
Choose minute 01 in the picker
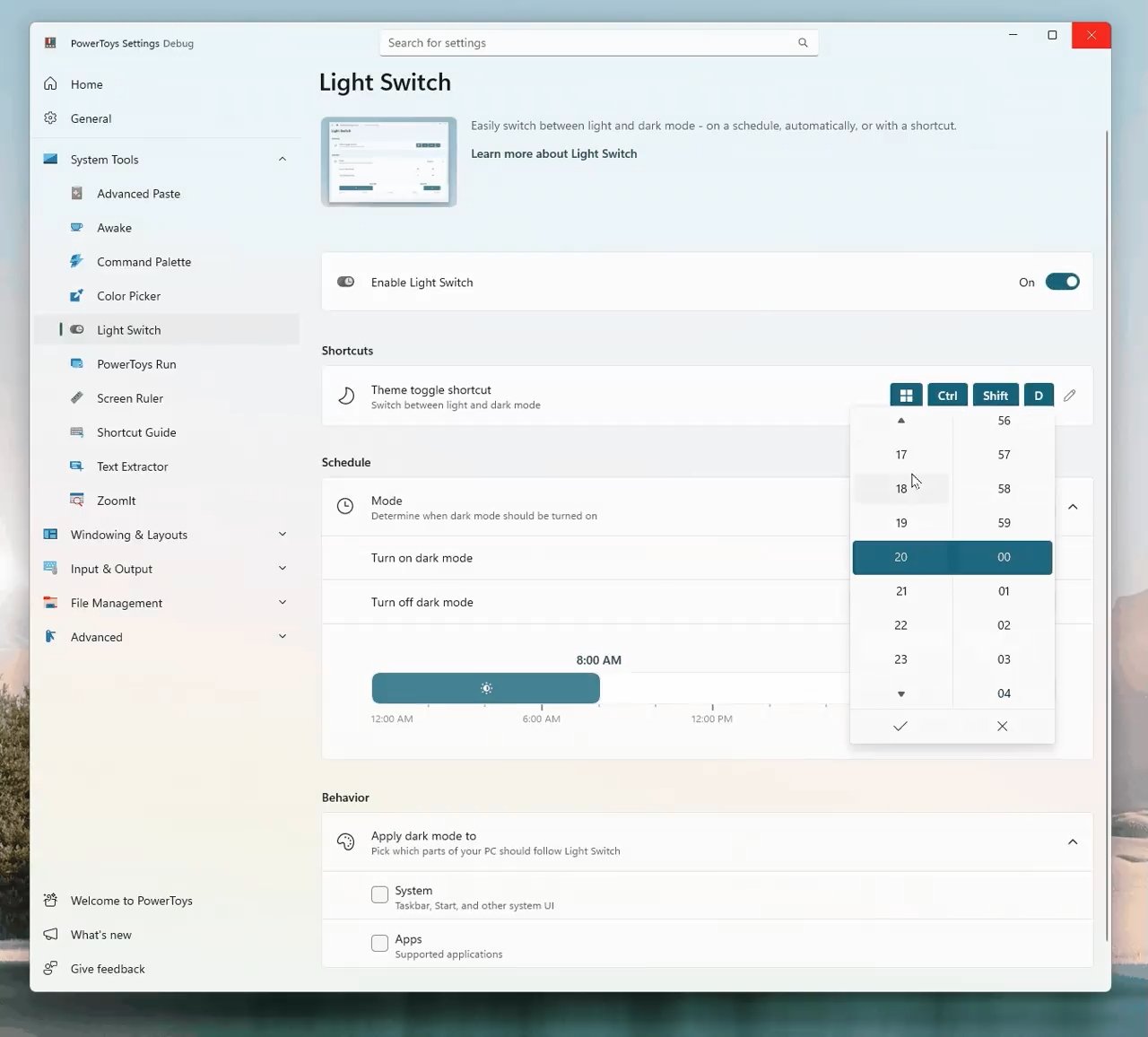[1004, 591]
